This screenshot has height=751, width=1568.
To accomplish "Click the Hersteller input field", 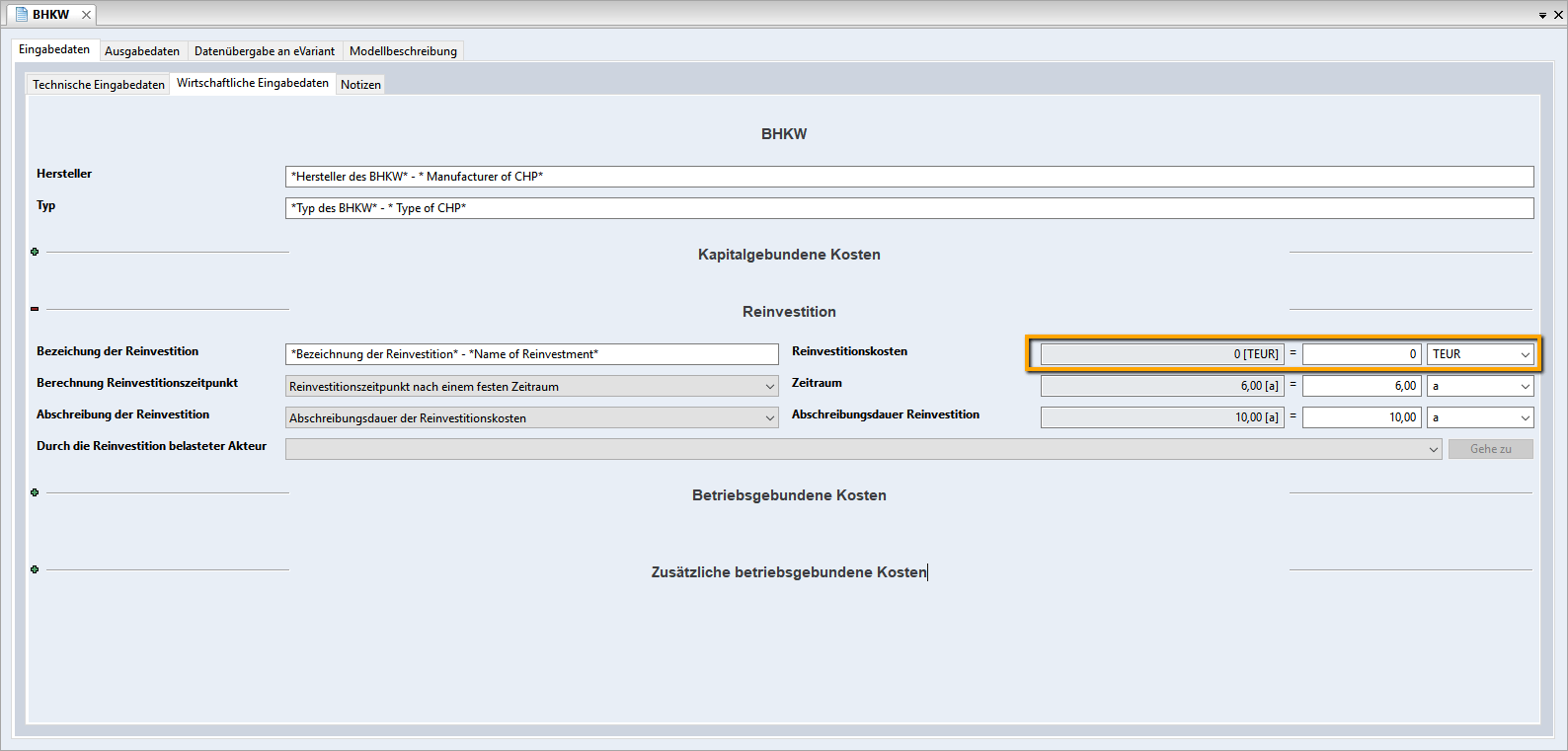I will (x=908, y=177).
